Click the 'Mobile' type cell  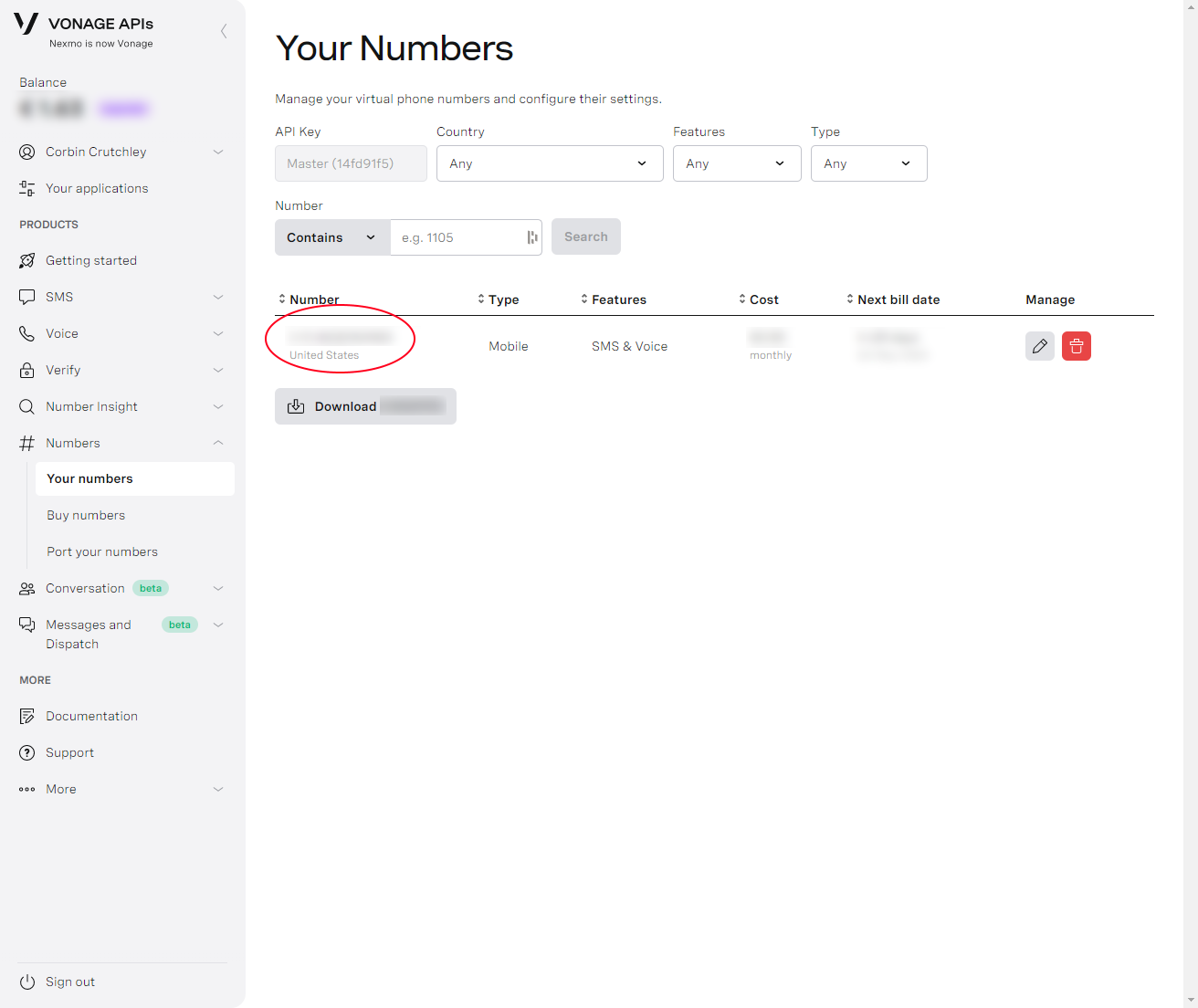(x=509, y=346)
